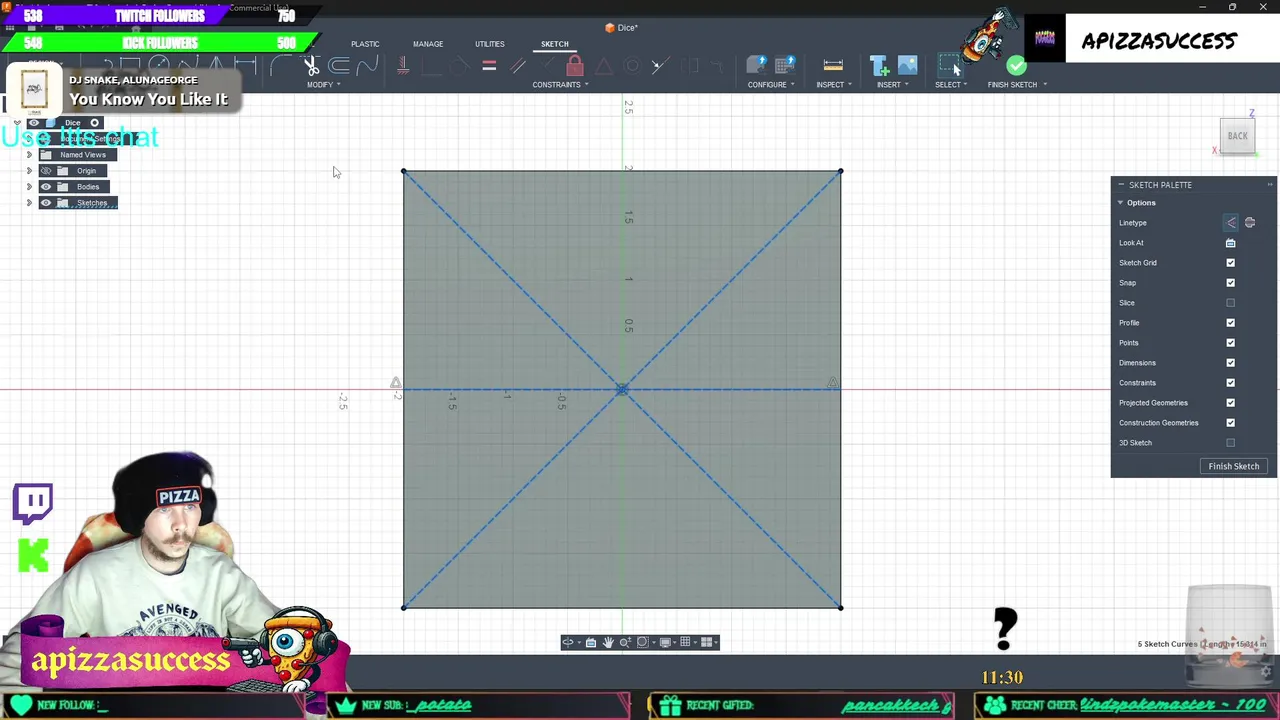Click the Insert image icon
The height and width of the screenshot is (720, 1280).
click(x=907, y=66)
